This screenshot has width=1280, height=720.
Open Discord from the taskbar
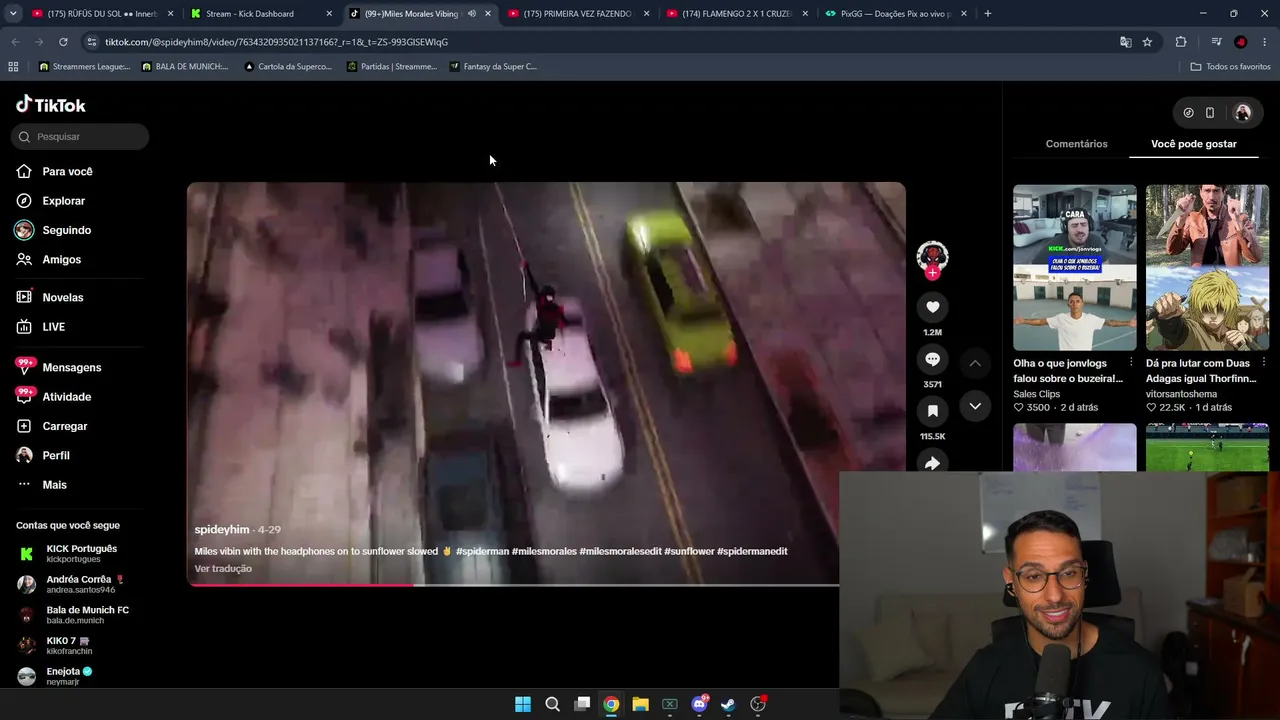699,704
